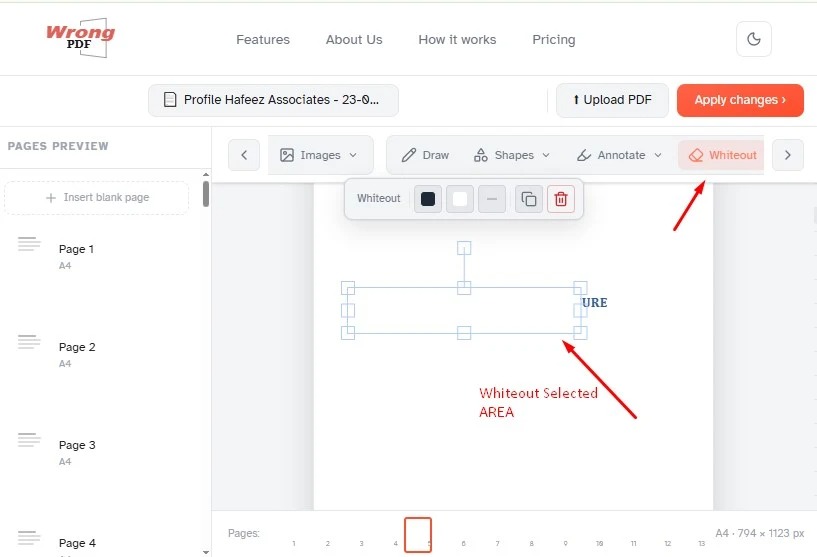Click the bottom-left handle of whiteout box

tap(348, 332)
